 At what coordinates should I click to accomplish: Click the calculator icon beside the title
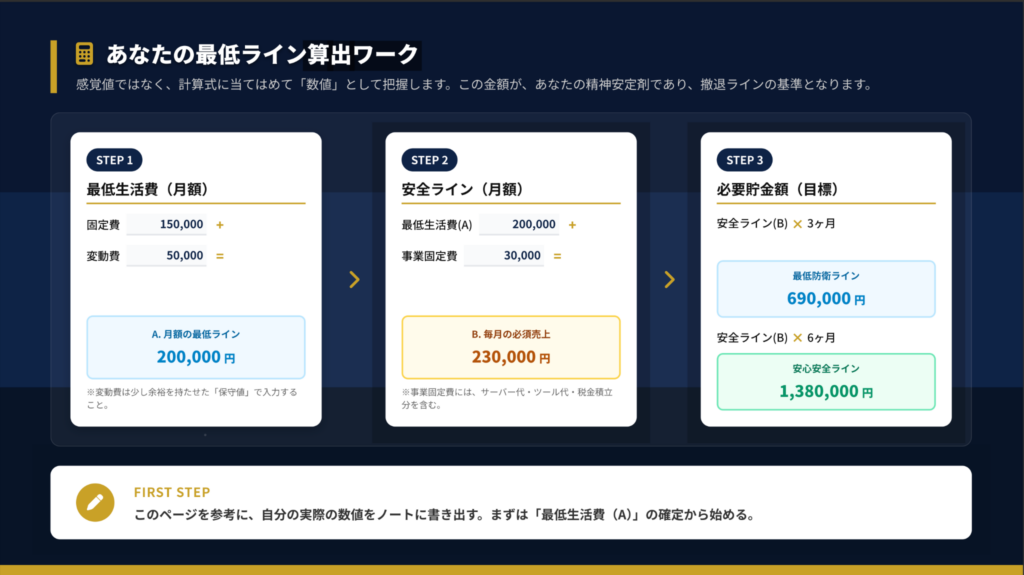(84, 54)
